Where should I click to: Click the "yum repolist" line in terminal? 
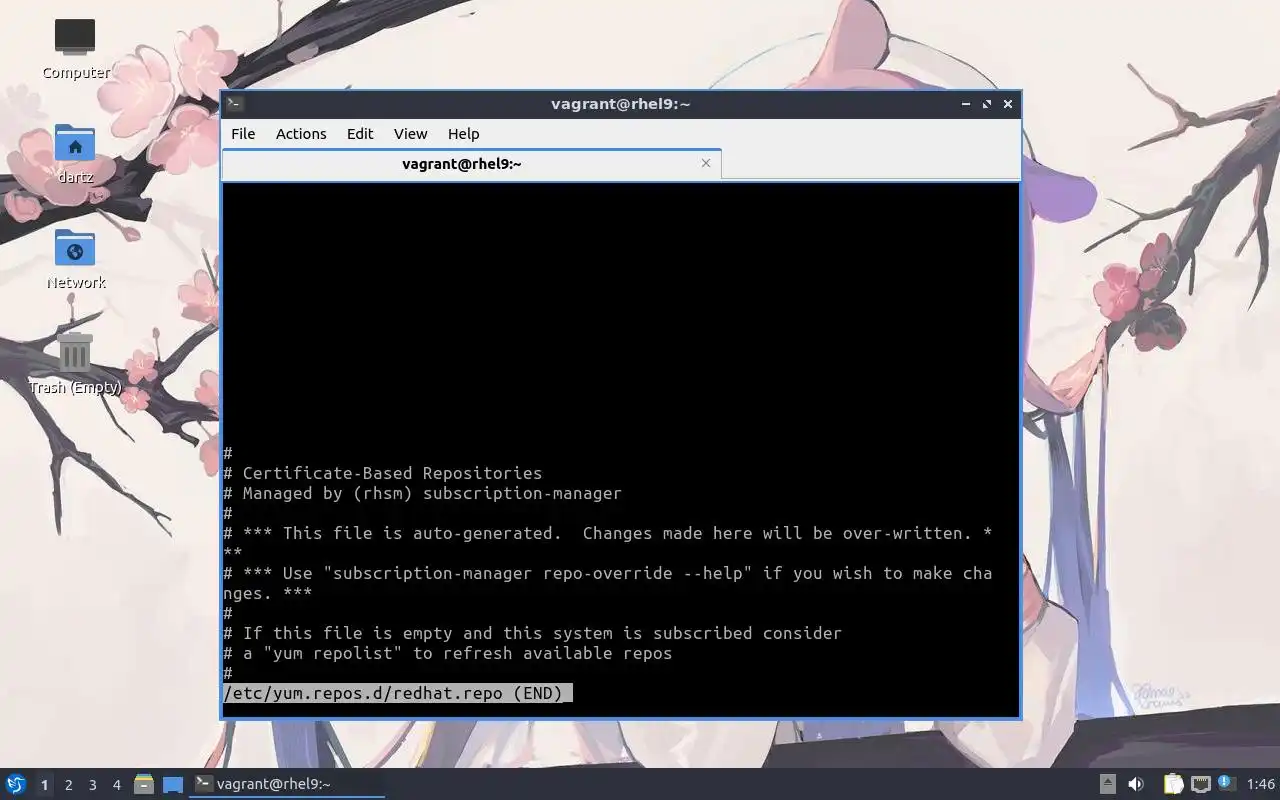pos(447,653)
